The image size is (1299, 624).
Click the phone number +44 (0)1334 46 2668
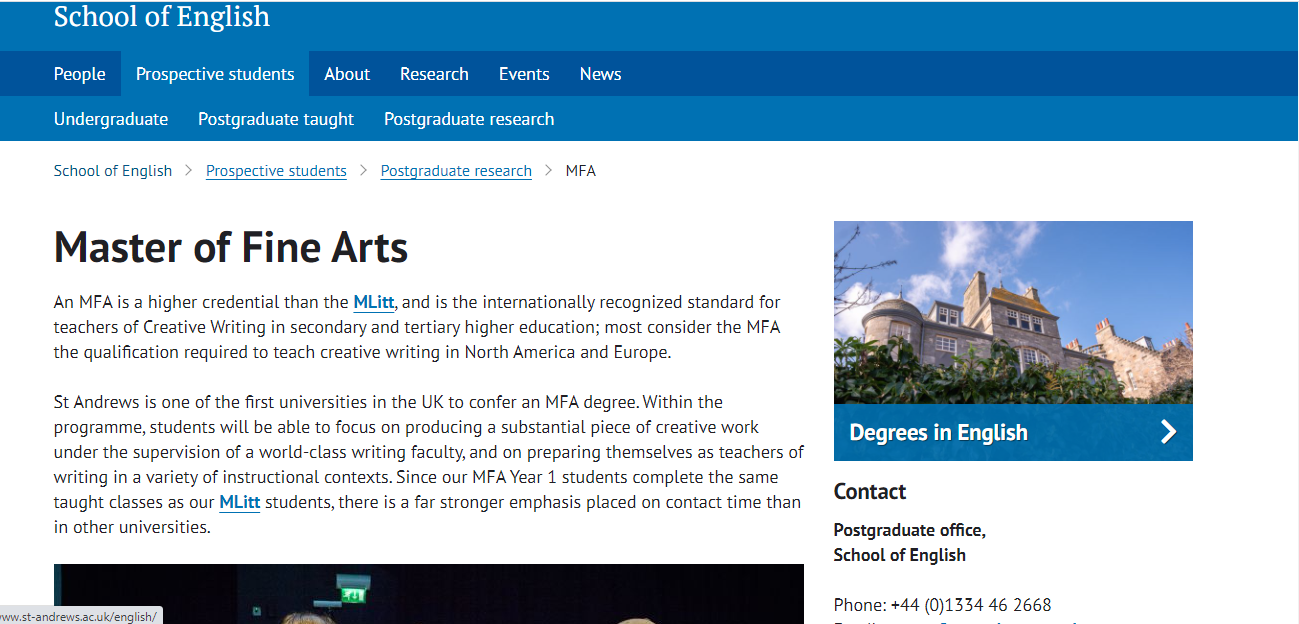(x=971, y=605)
